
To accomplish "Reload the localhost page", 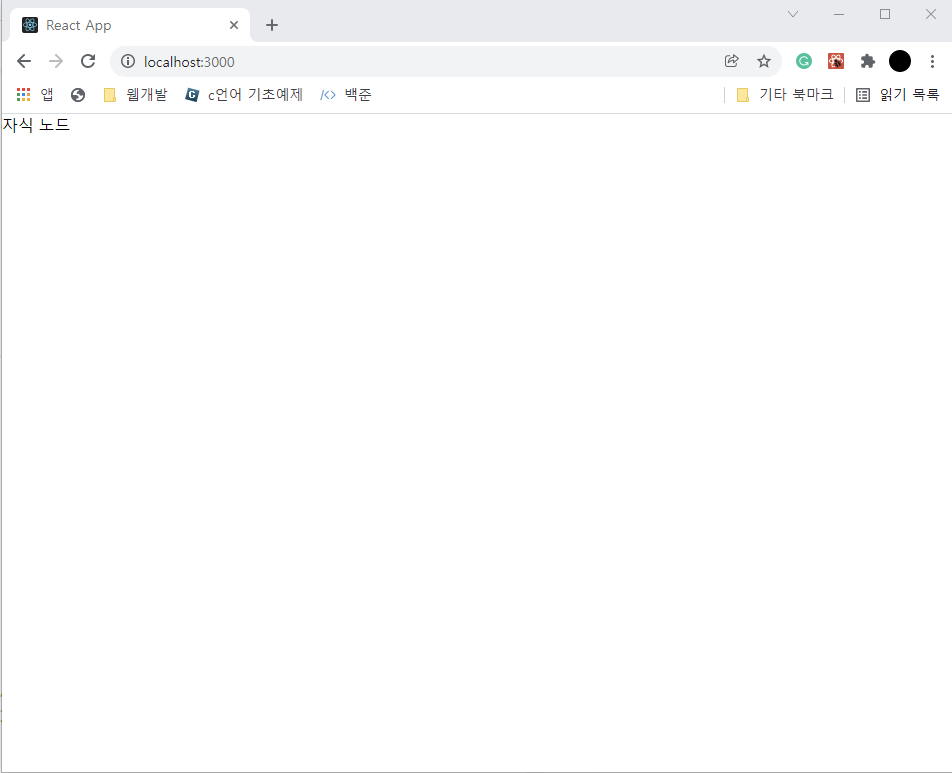I will [89, 61].
